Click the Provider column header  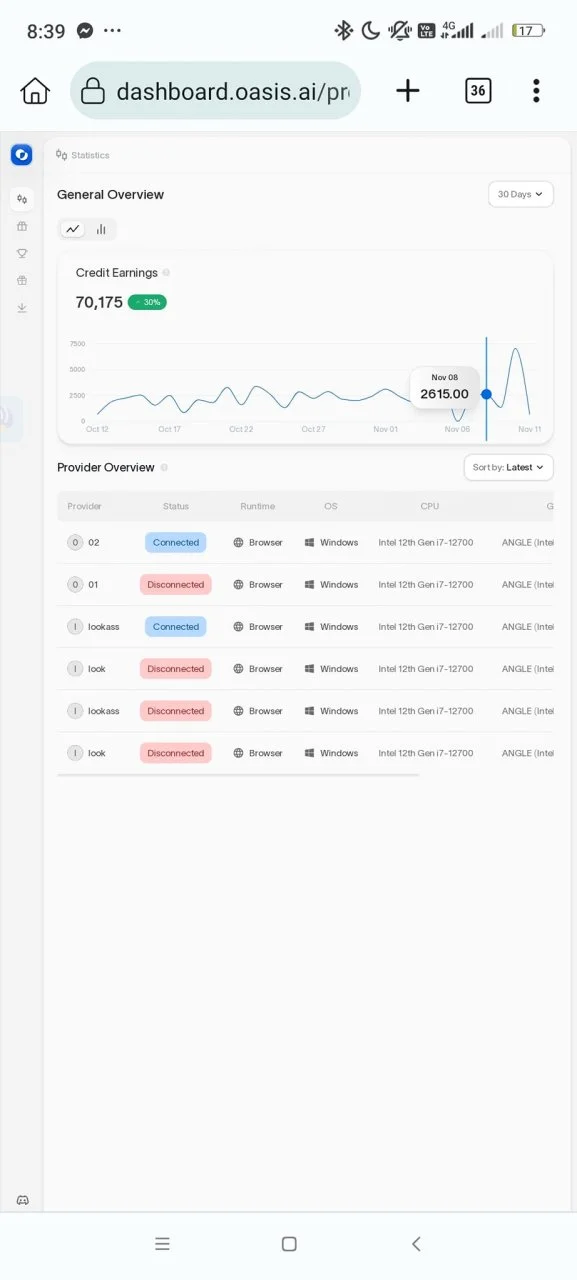[85, 506]
